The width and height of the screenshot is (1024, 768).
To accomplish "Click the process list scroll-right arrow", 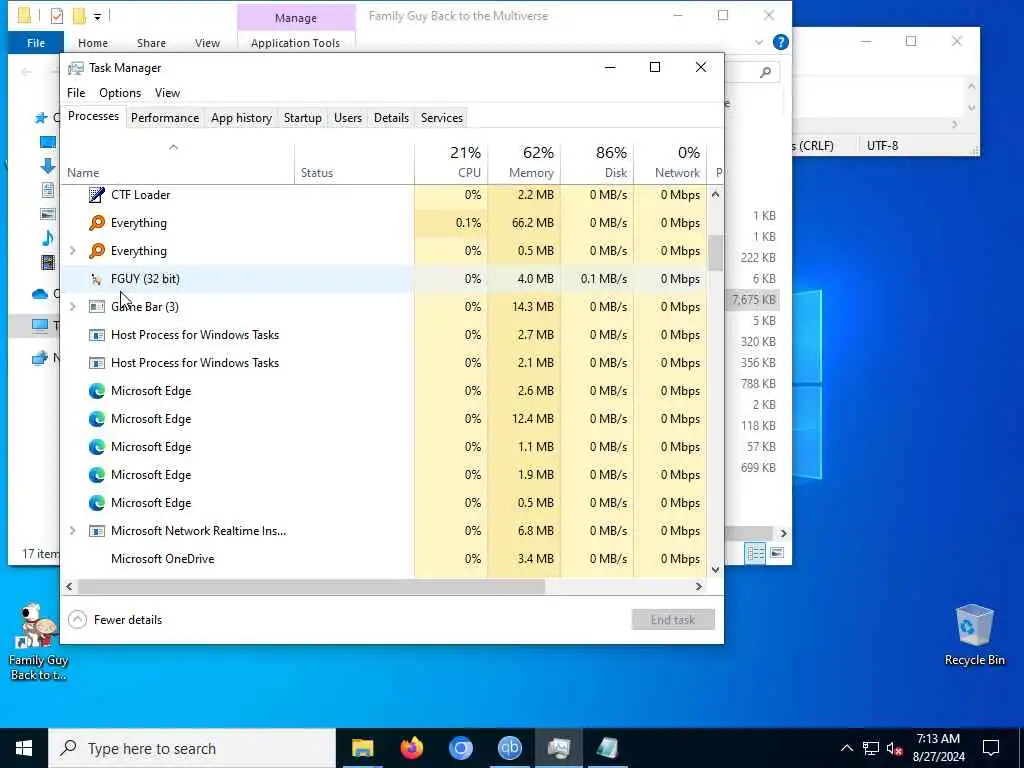I will tap(698, 586).
